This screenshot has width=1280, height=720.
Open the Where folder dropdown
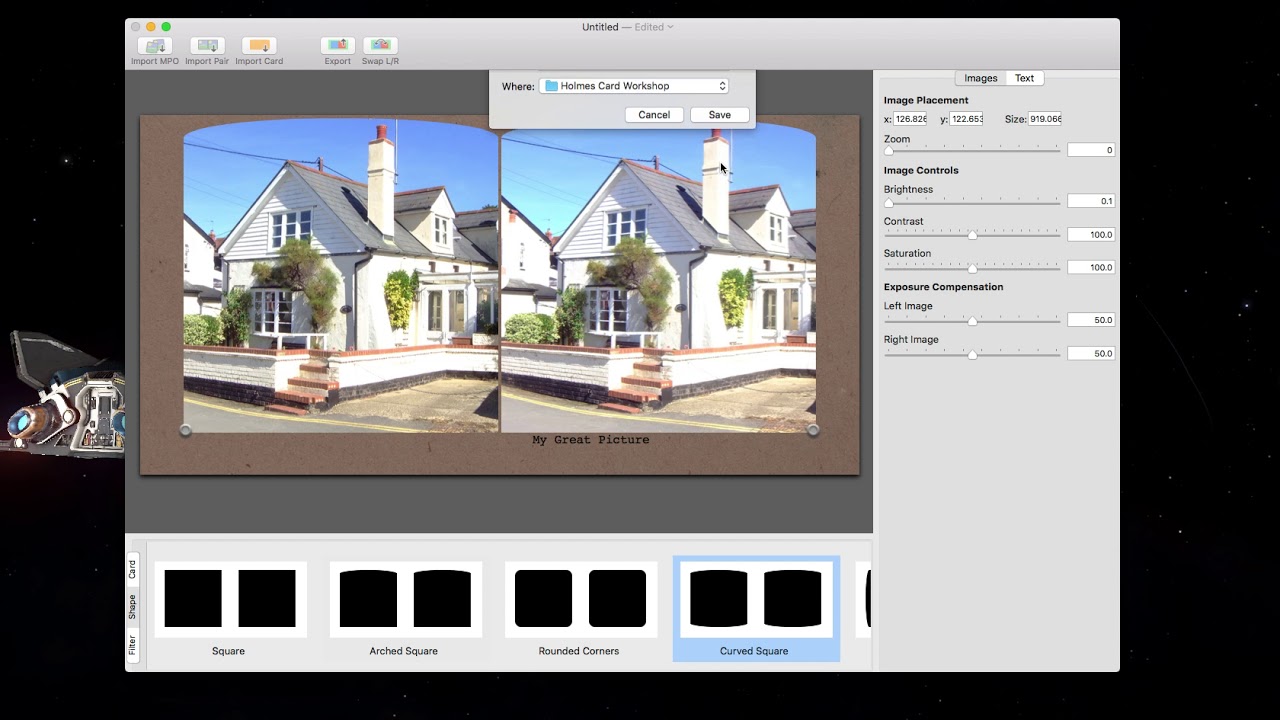634,86
